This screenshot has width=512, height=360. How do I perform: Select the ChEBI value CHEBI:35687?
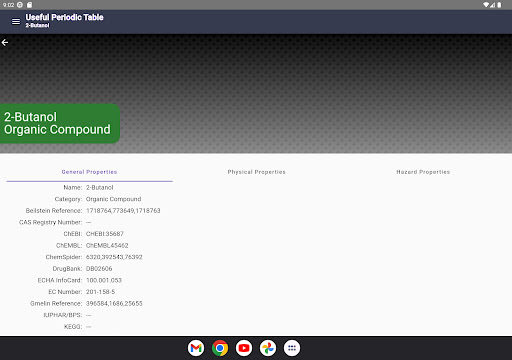105,234
